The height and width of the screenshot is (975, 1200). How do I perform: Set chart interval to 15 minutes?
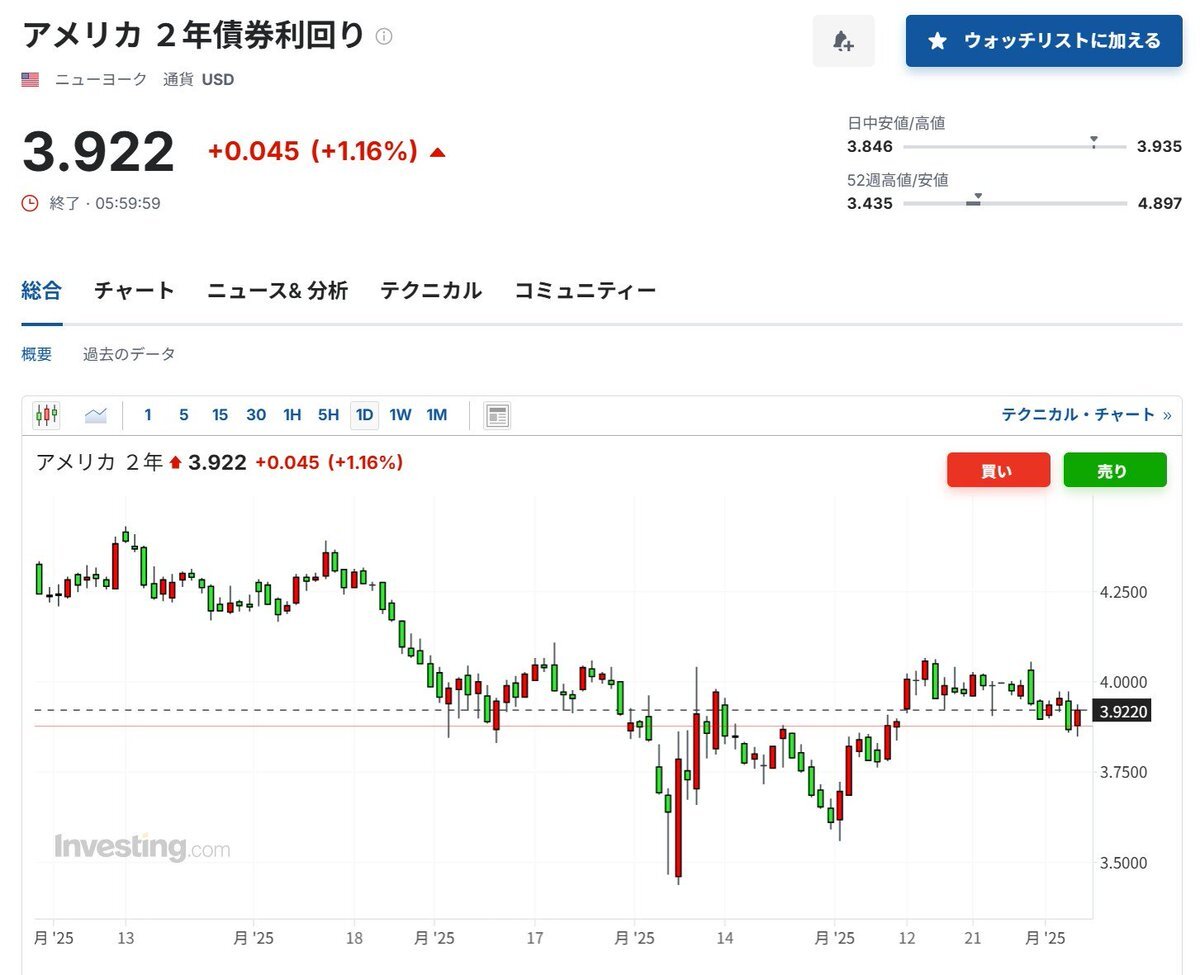click(220, 415)
